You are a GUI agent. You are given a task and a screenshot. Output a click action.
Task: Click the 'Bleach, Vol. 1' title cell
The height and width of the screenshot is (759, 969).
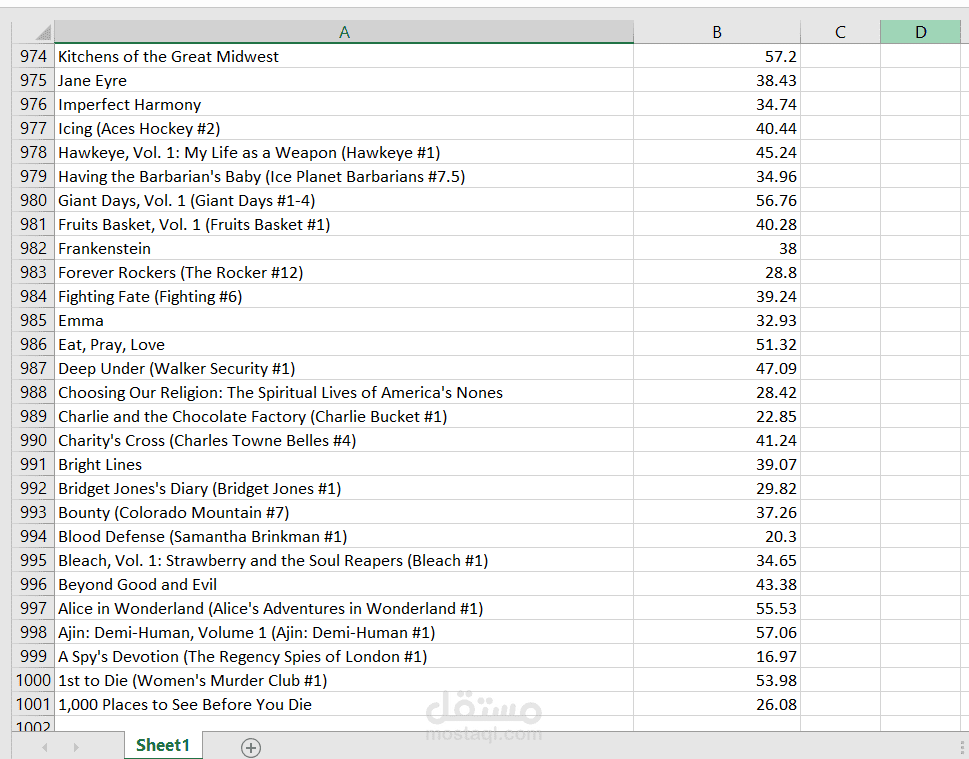click(344, 560)
